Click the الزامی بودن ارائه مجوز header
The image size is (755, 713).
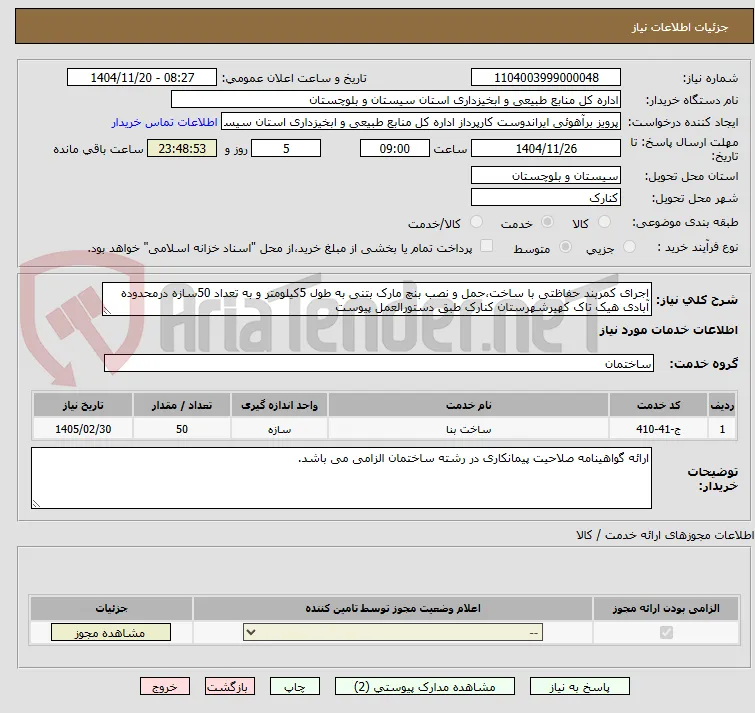point(666,608)
